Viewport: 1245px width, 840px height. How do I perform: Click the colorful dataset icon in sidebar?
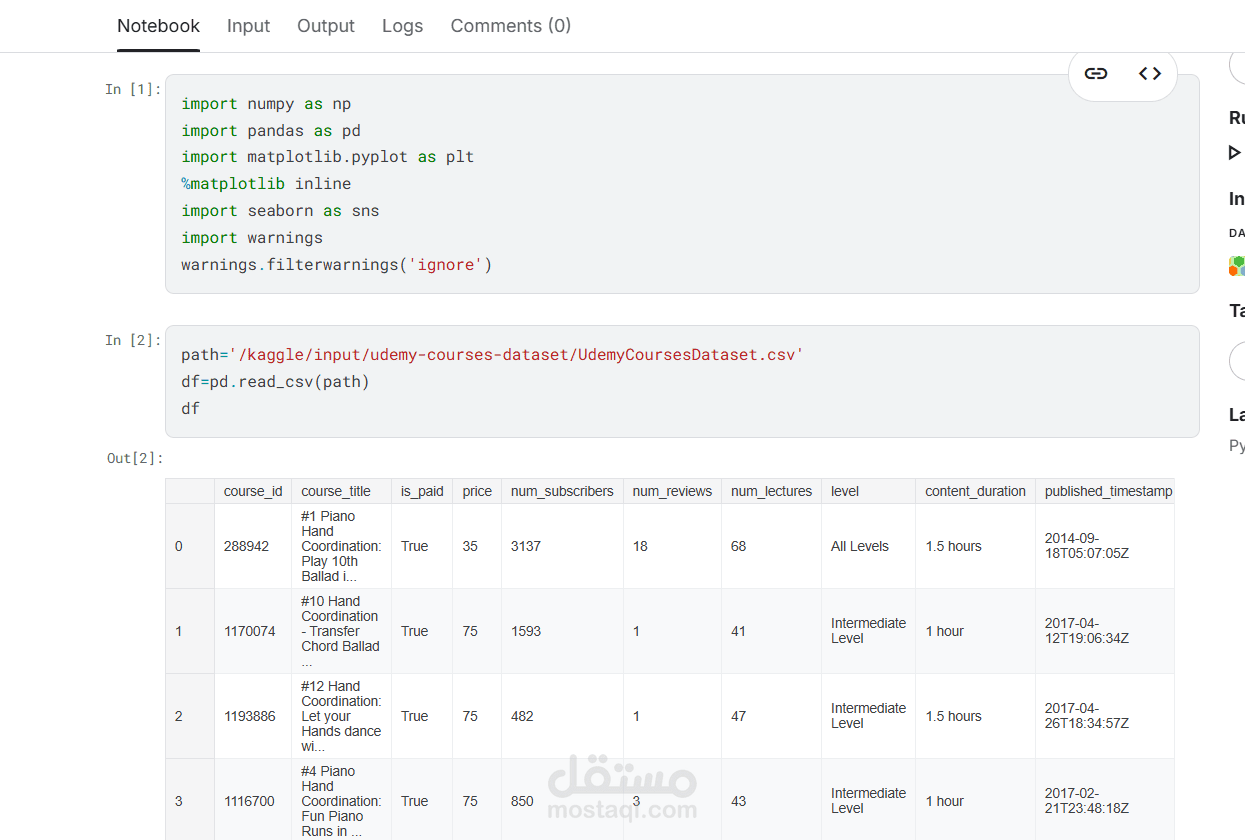(x=1237, y=266)
